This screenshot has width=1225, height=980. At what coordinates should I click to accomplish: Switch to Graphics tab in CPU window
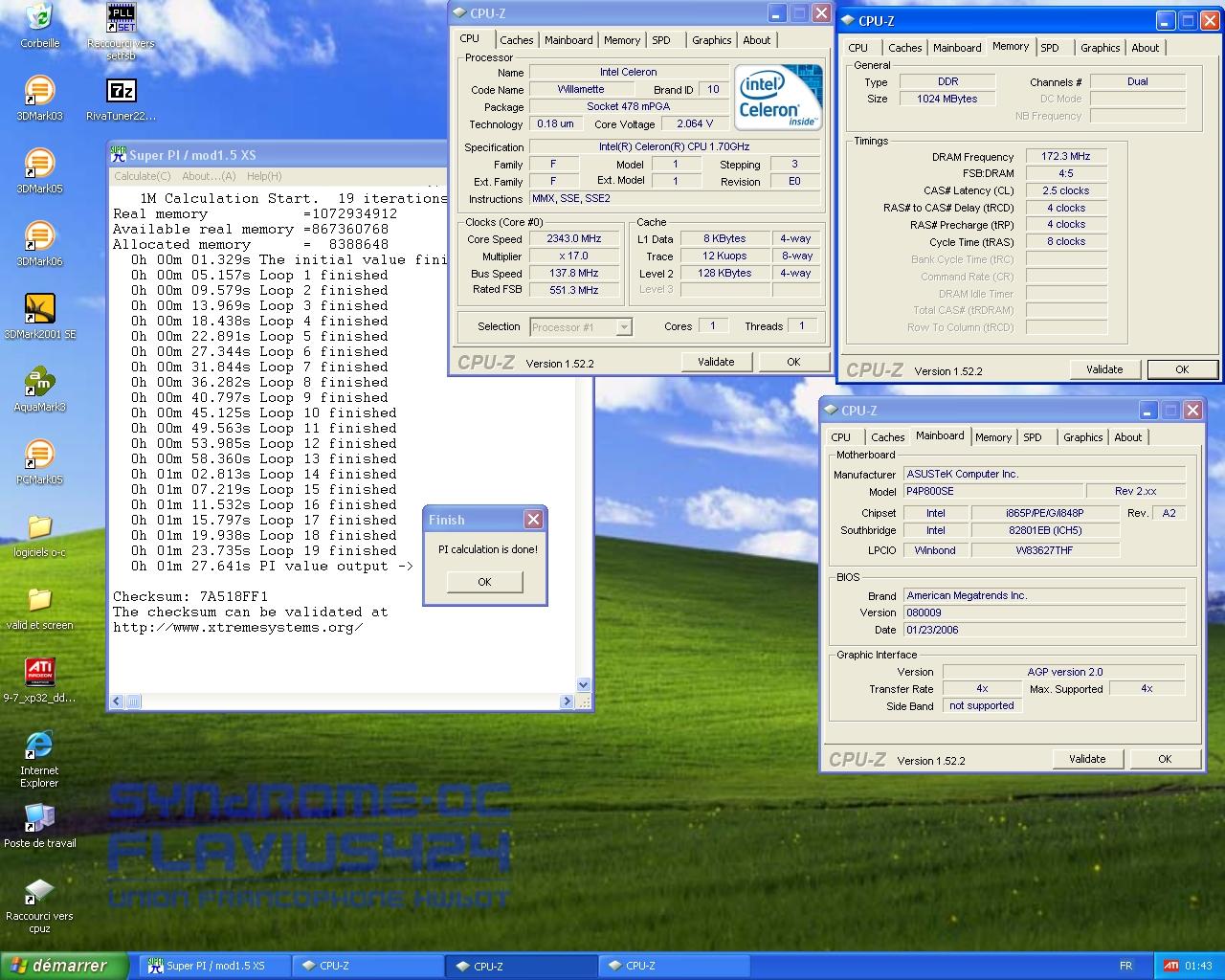[712, 40]
